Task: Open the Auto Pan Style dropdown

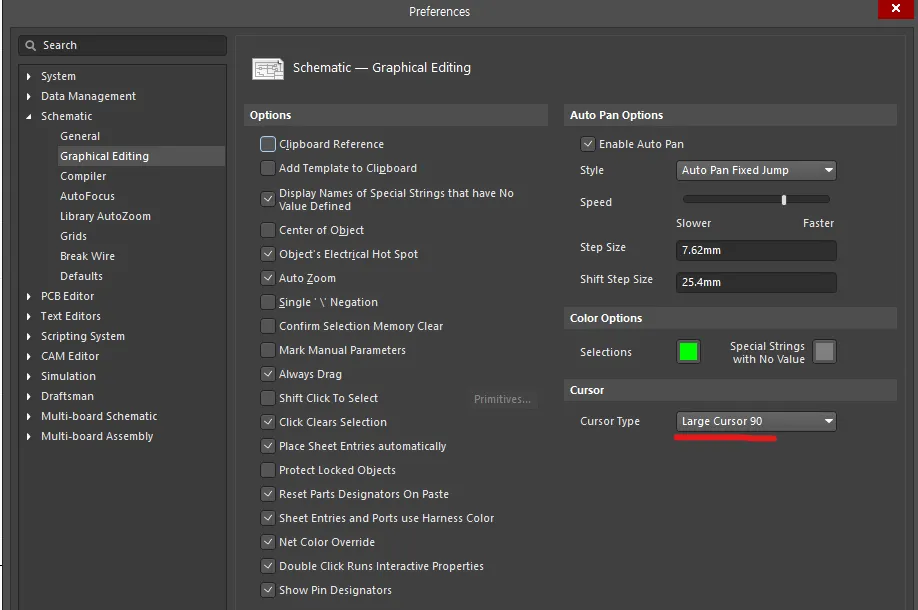Action: [756, 171]
